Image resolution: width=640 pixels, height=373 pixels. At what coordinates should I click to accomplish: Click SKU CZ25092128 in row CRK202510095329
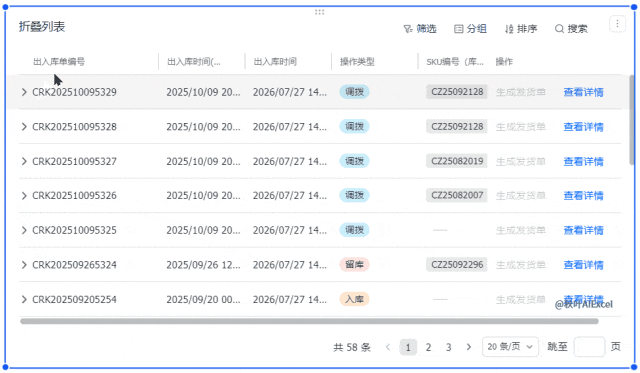(457, 92)
